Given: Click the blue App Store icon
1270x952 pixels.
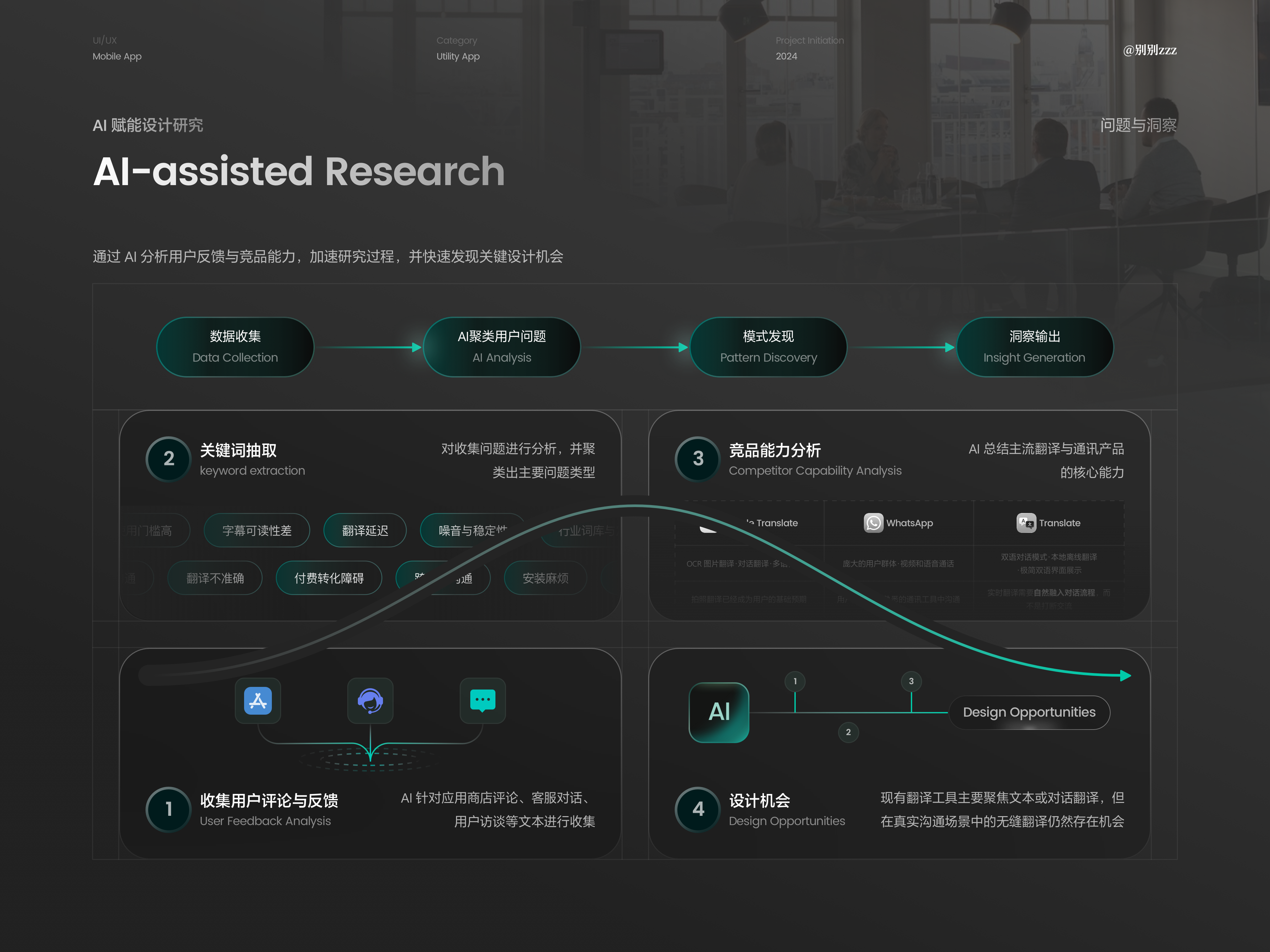Looking at the screenshot, I should click(258, 701).
